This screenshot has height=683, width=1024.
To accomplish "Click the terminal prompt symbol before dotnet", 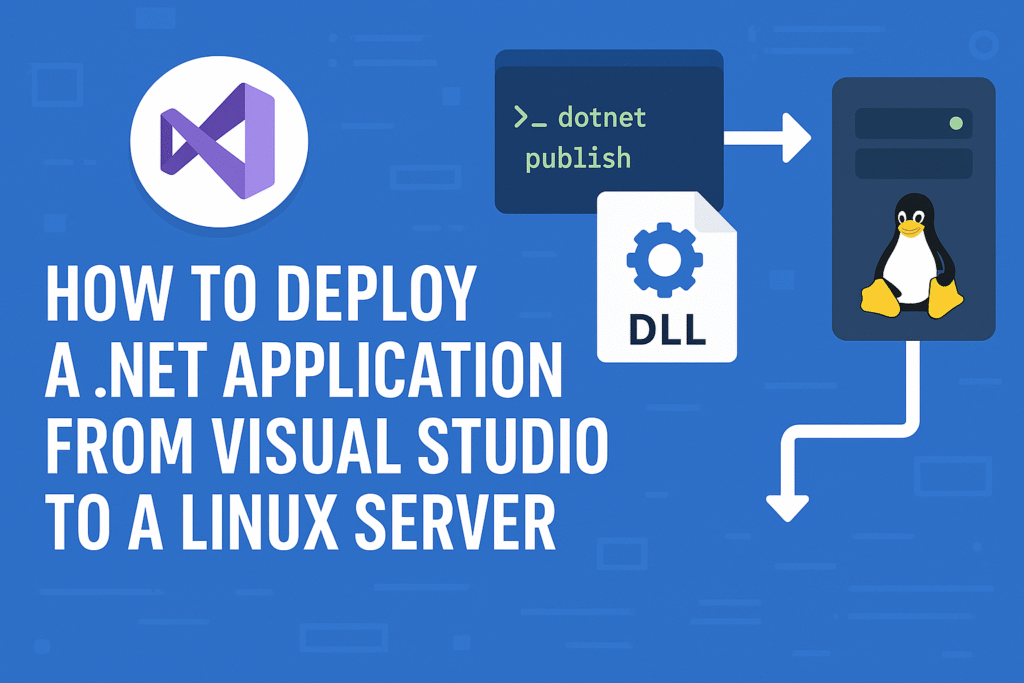I will (529, 119).
